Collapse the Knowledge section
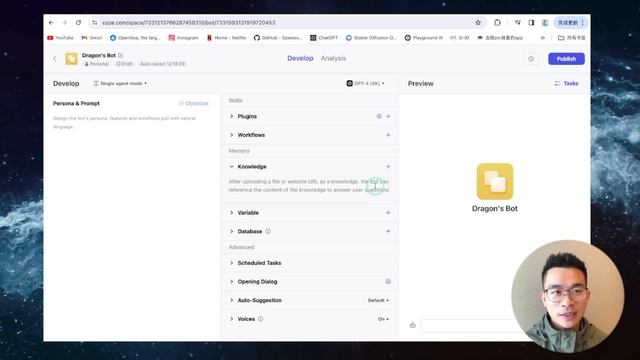Image resolution: width=640 pixels, height=360 pixels. click(x=231, y=167)
